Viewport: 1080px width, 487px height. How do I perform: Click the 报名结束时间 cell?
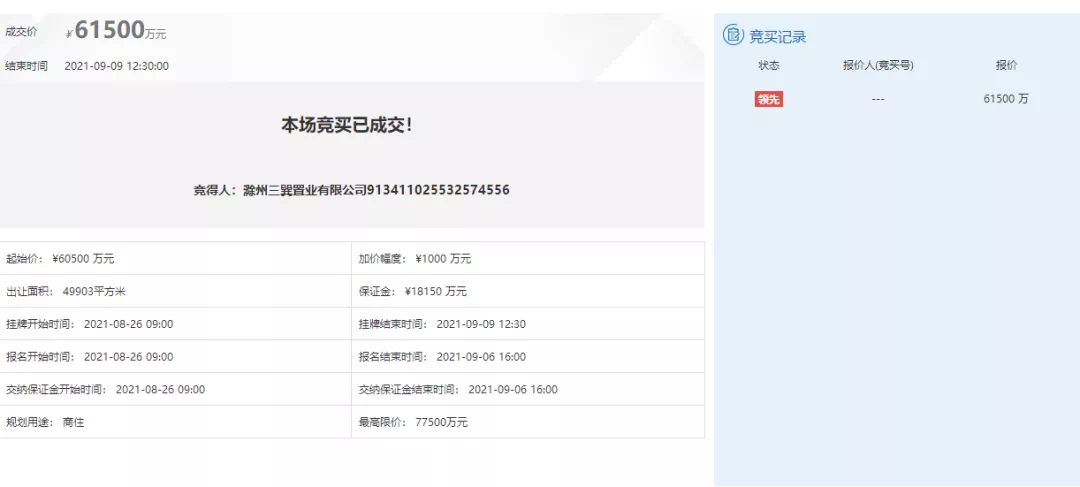coord(442,357)
